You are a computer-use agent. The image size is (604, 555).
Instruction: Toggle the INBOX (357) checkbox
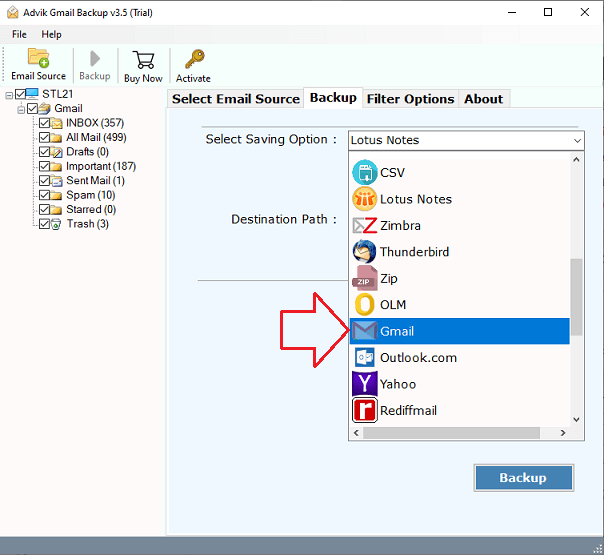pos(44,123)
